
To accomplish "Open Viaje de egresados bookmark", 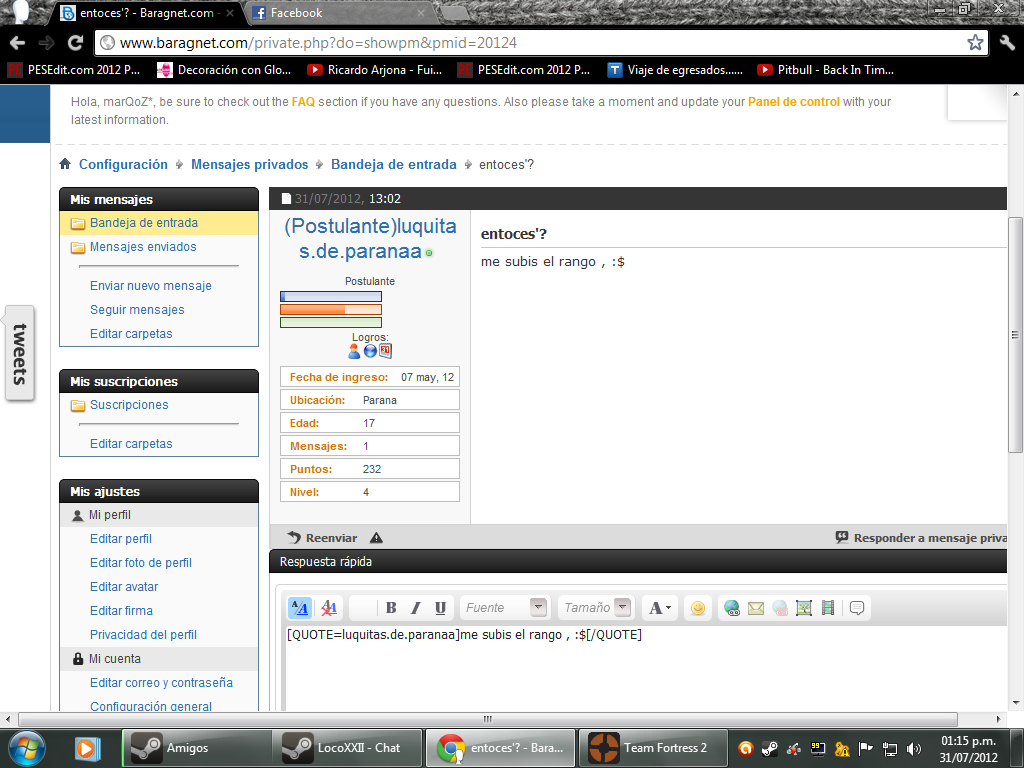I will (675, 70).
